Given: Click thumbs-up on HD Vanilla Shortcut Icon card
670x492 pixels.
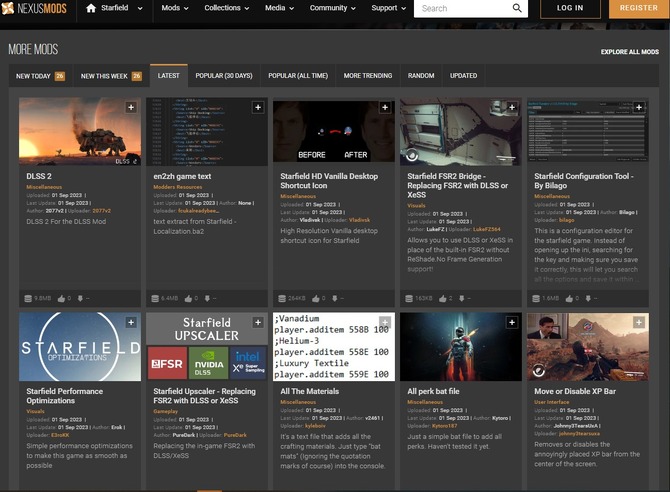Looking at the screenshot, I should coord(316,298).
